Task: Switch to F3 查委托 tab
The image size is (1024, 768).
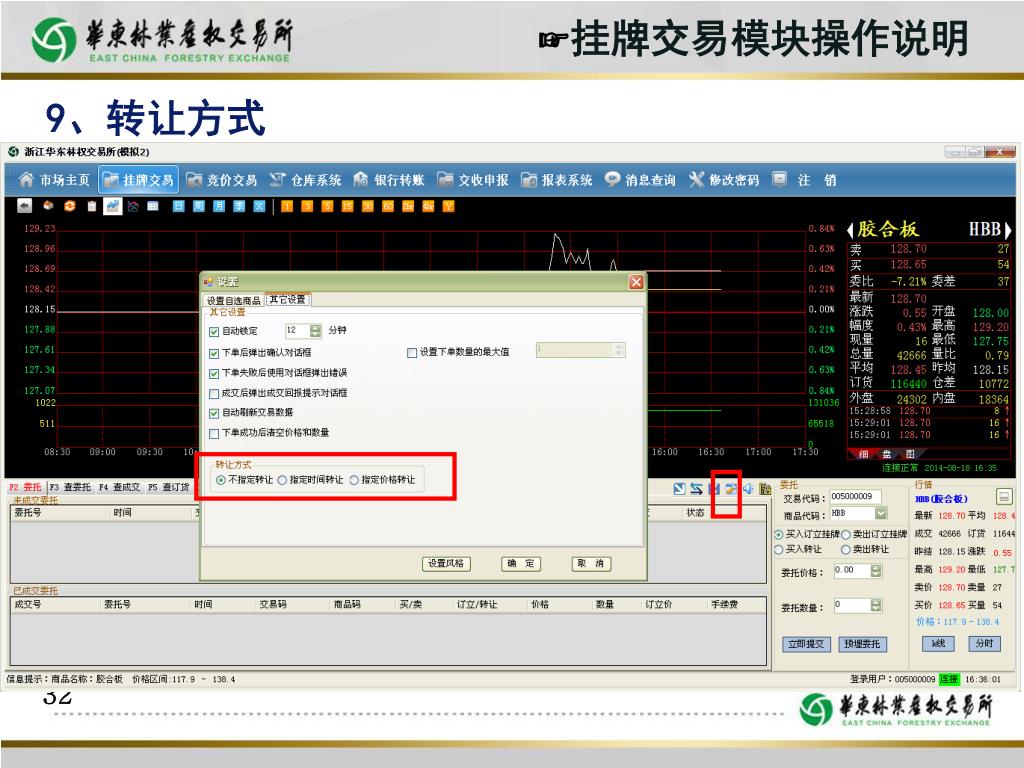Action: pos(70,487)
